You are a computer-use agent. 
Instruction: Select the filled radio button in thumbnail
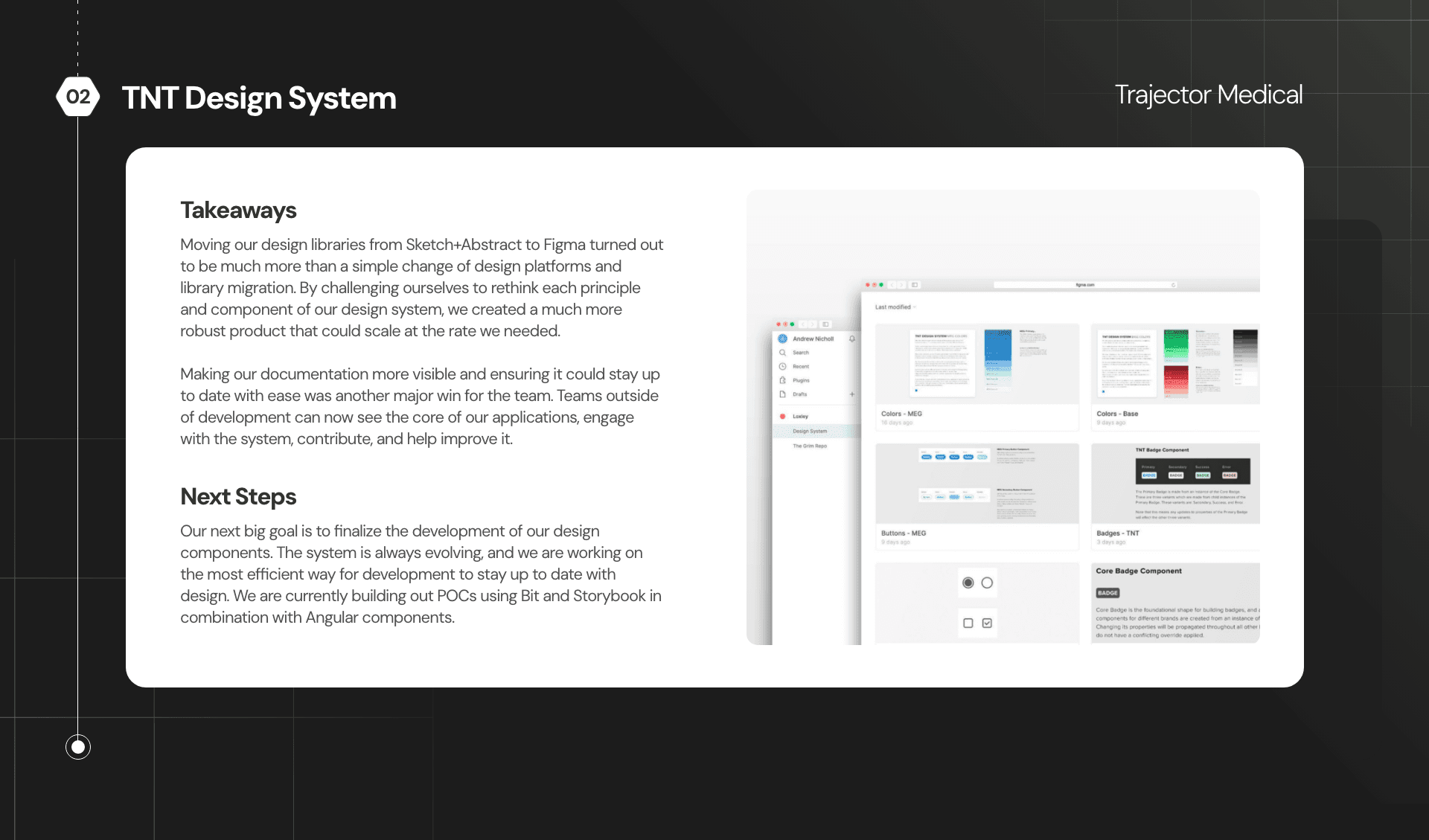(x=968, y=583)
